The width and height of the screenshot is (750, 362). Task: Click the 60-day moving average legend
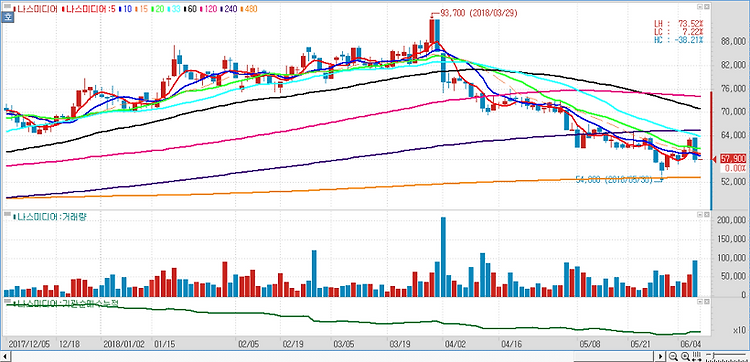coord(190,9)
